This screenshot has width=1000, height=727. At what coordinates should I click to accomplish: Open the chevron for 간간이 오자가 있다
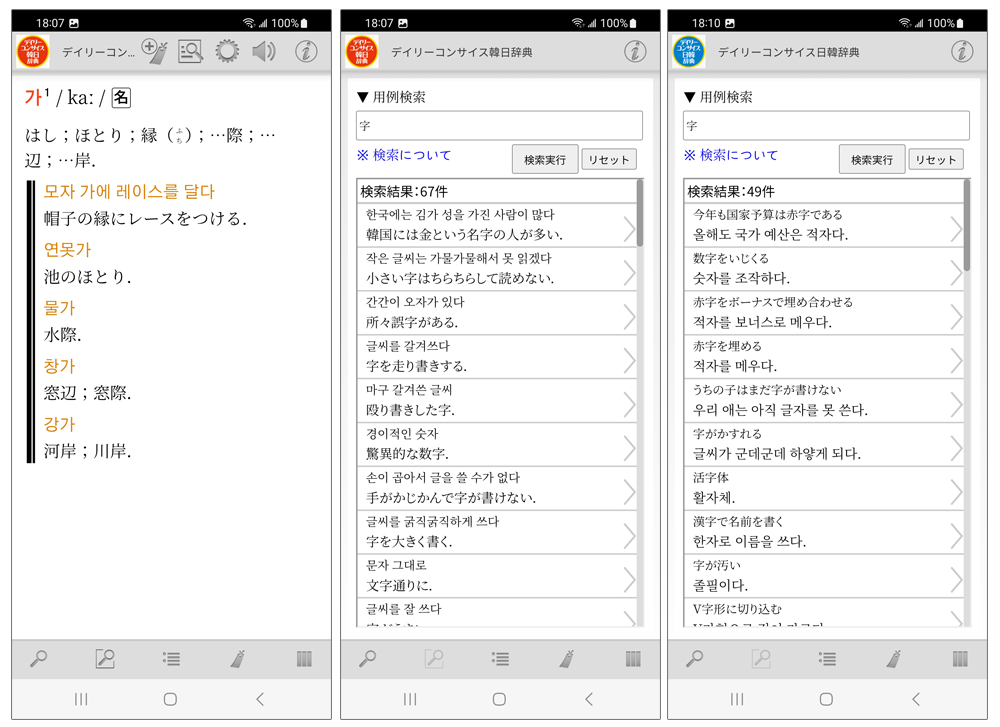629,316
